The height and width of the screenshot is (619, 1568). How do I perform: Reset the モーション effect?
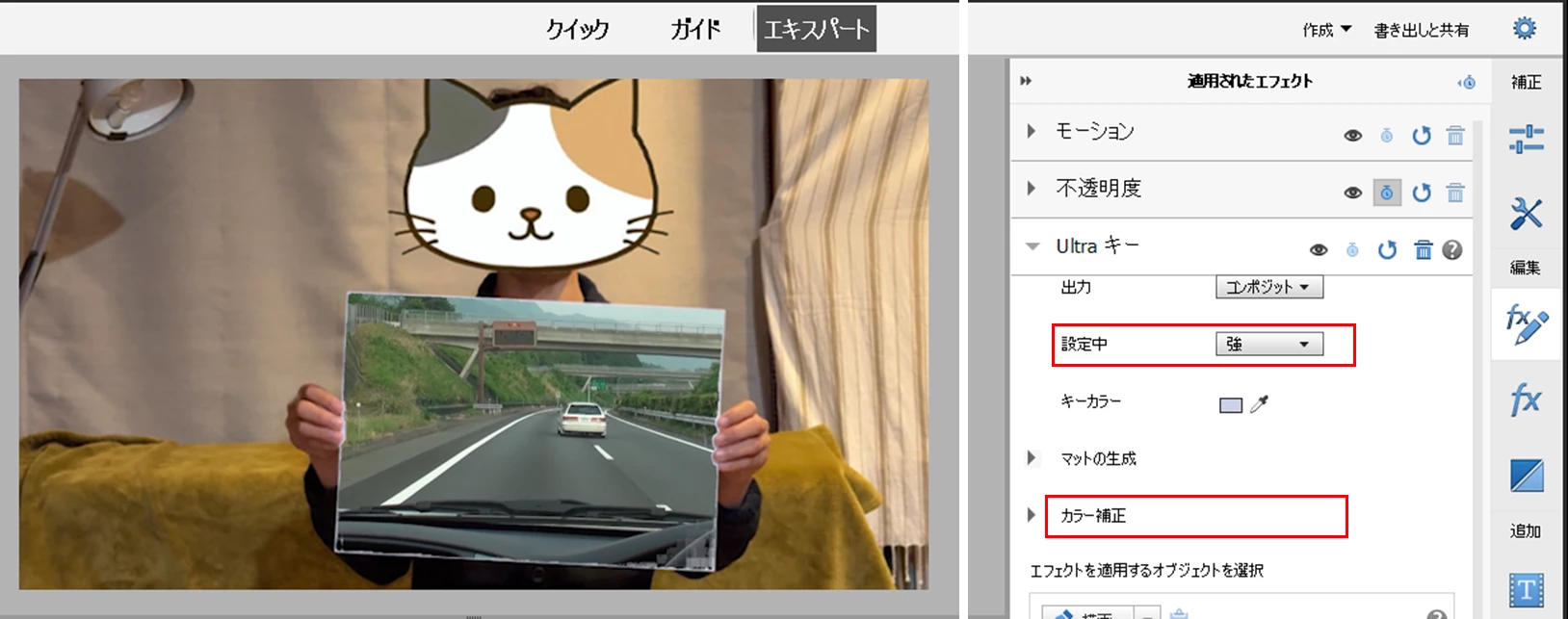(1421, 136)
